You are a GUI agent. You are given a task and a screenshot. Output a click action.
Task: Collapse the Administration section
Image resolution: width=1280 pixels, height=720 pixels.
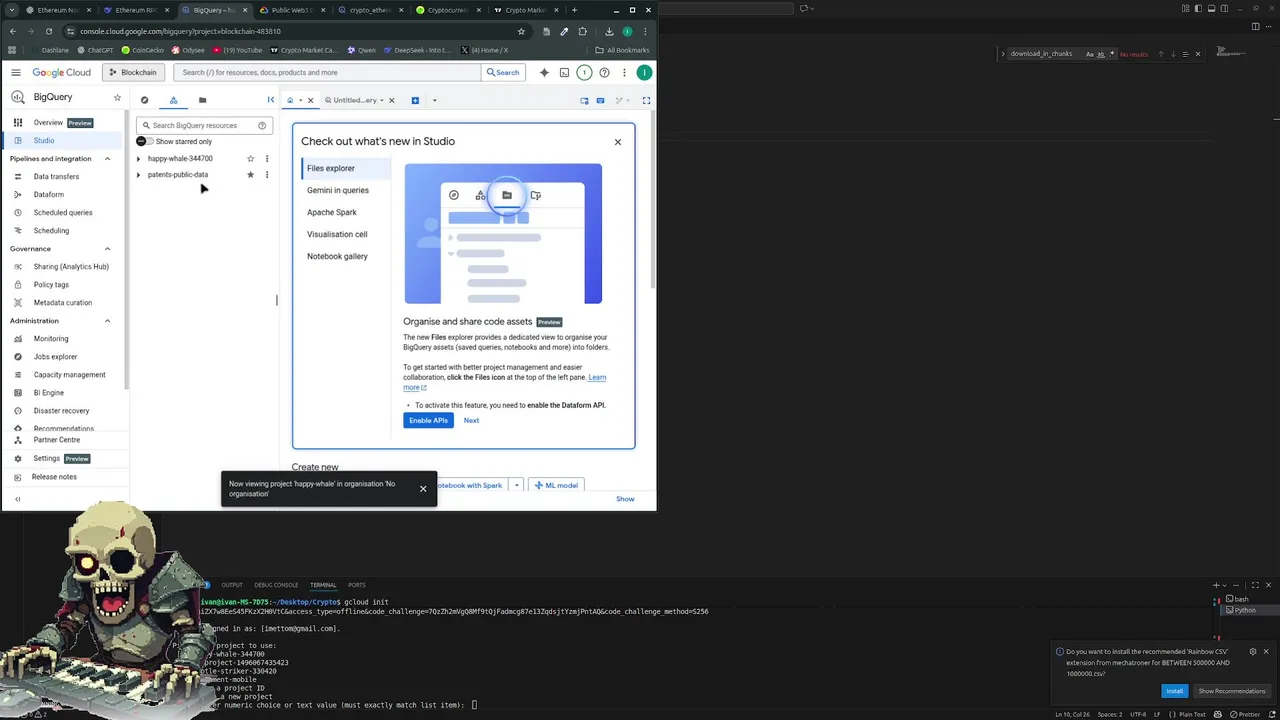[x=107, y=320]
